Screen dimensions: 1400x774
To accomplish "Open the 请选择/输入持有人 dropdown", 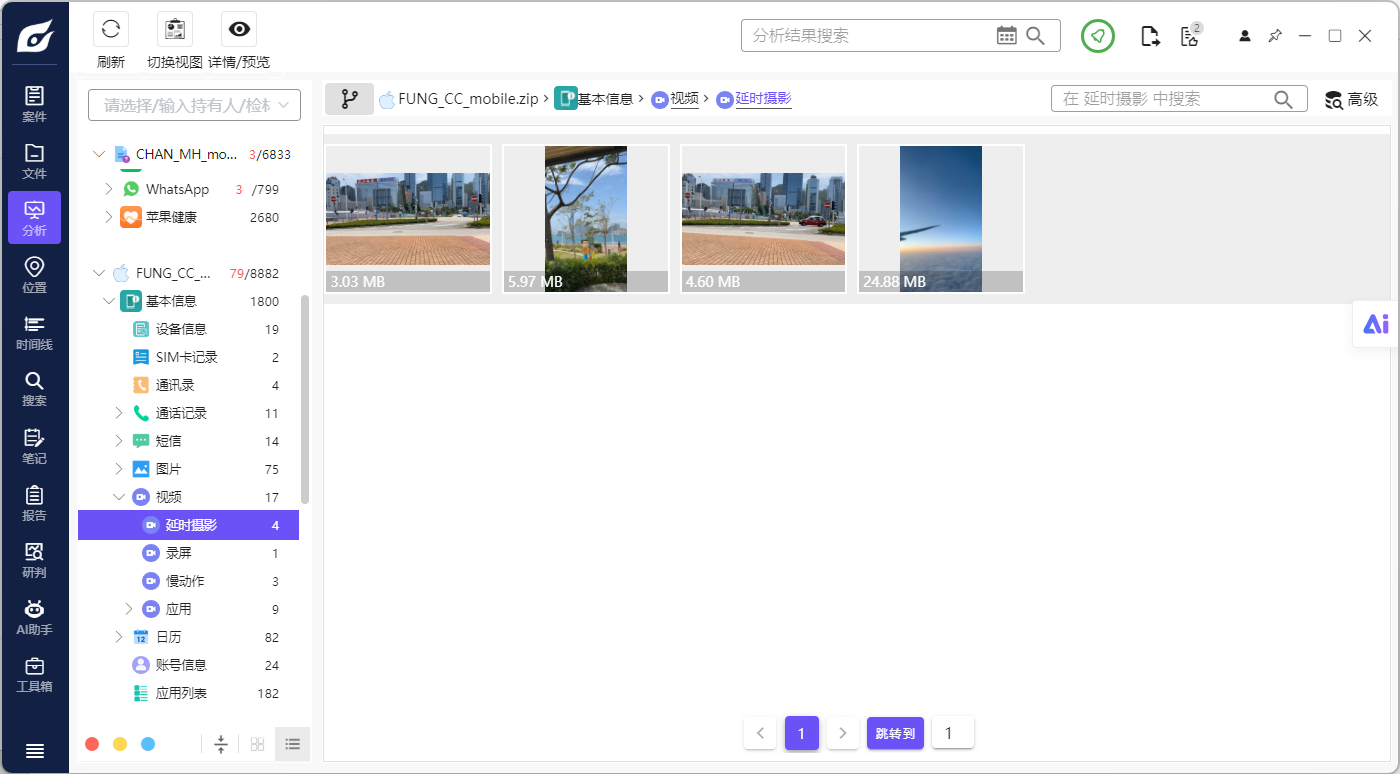I will click(x=194, y=105).
